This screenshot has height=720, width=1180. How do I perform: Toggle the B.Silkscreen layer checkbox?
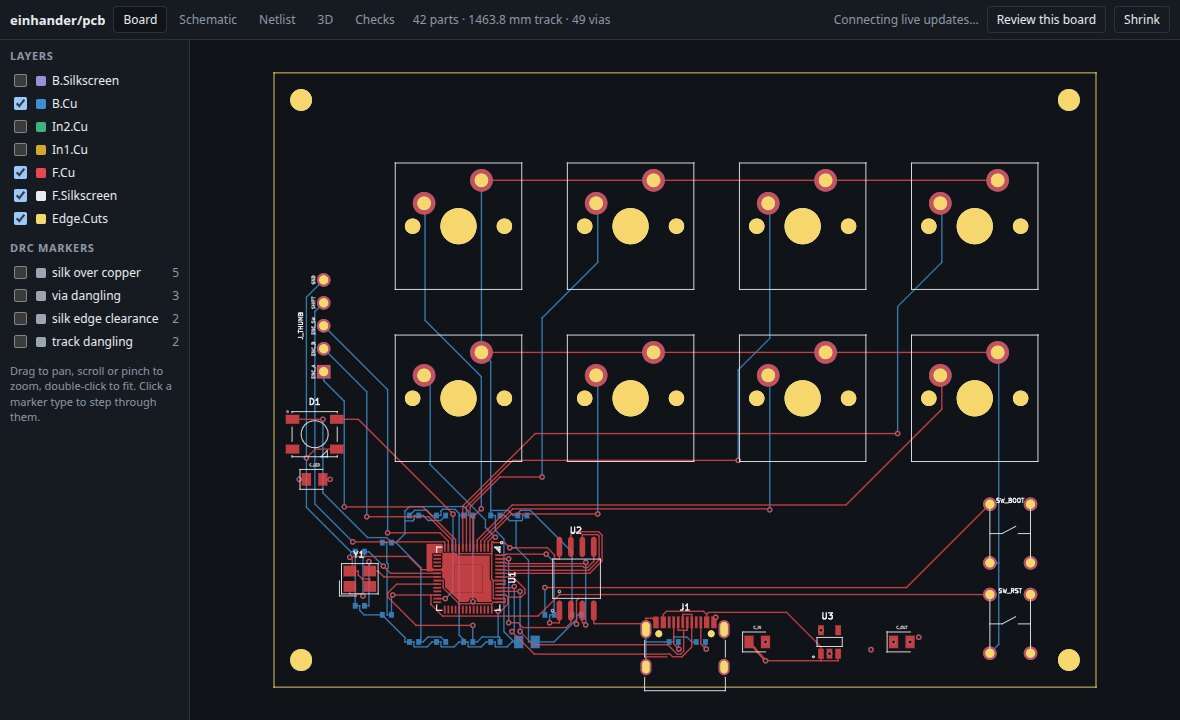tap(20, 81)
